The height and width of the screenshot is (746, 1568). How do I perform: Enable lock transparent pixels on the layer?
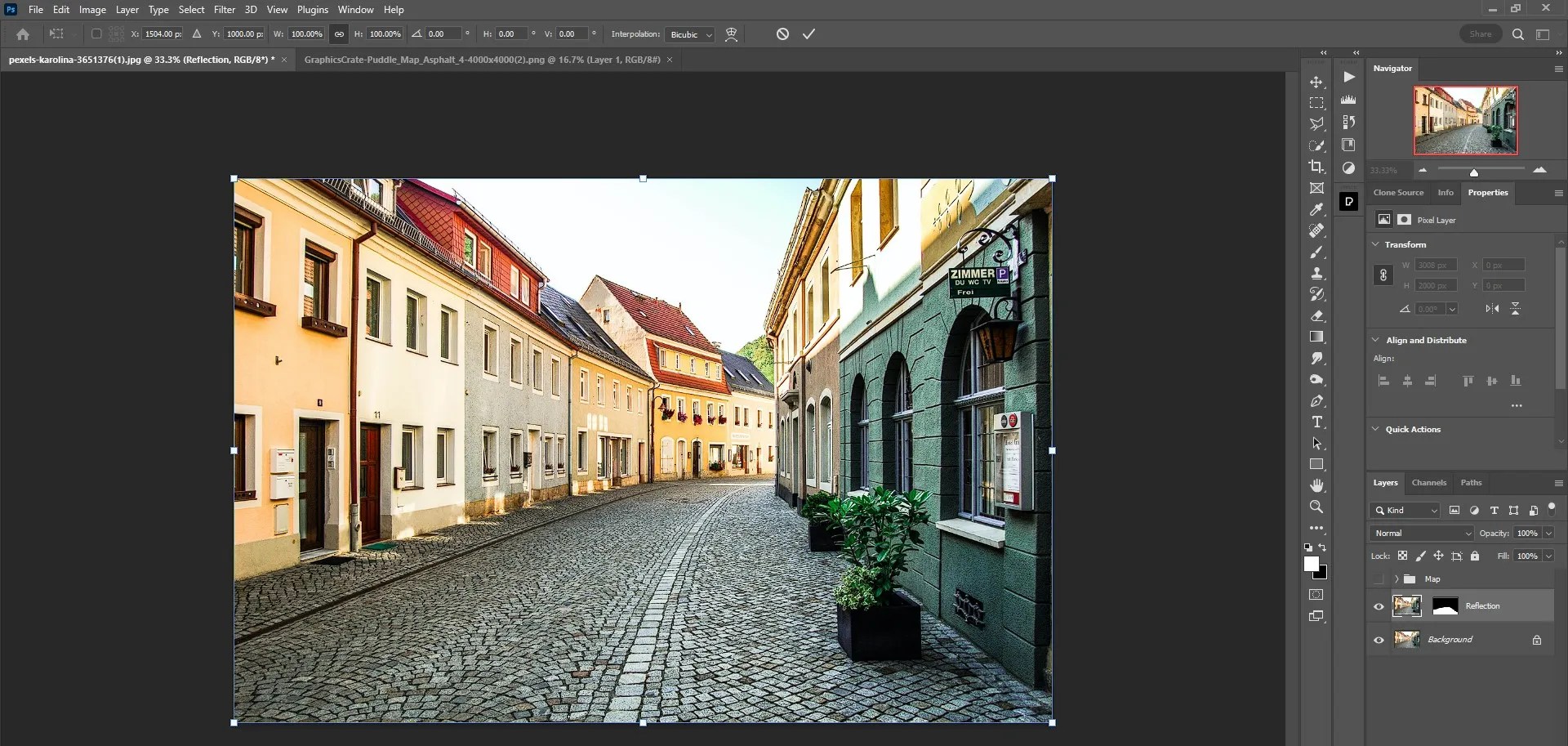pyautogui.click(x=1402, y=556)
